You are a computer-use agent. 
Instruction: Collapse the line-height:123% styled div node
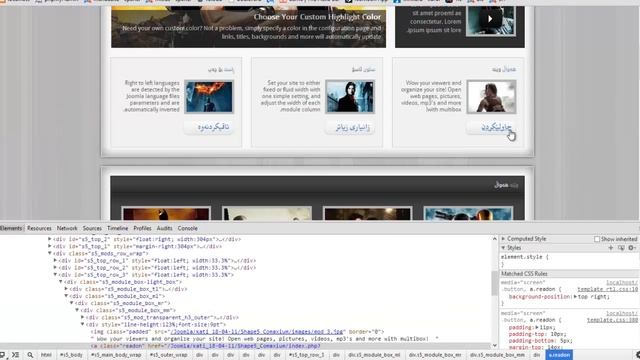82,324
